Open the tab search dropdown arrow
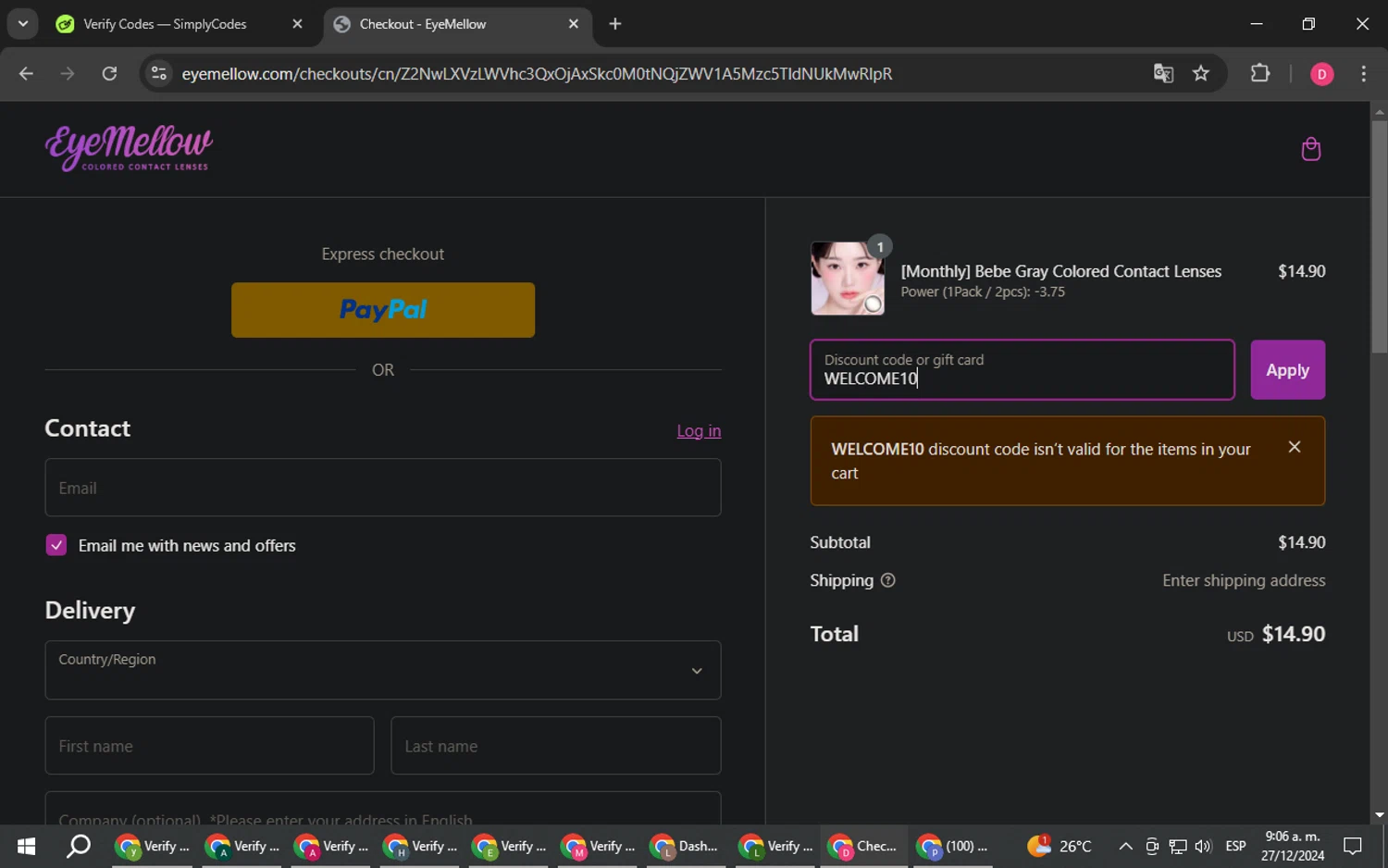Viewport: 1388px width, 868px height. (23, 24)
